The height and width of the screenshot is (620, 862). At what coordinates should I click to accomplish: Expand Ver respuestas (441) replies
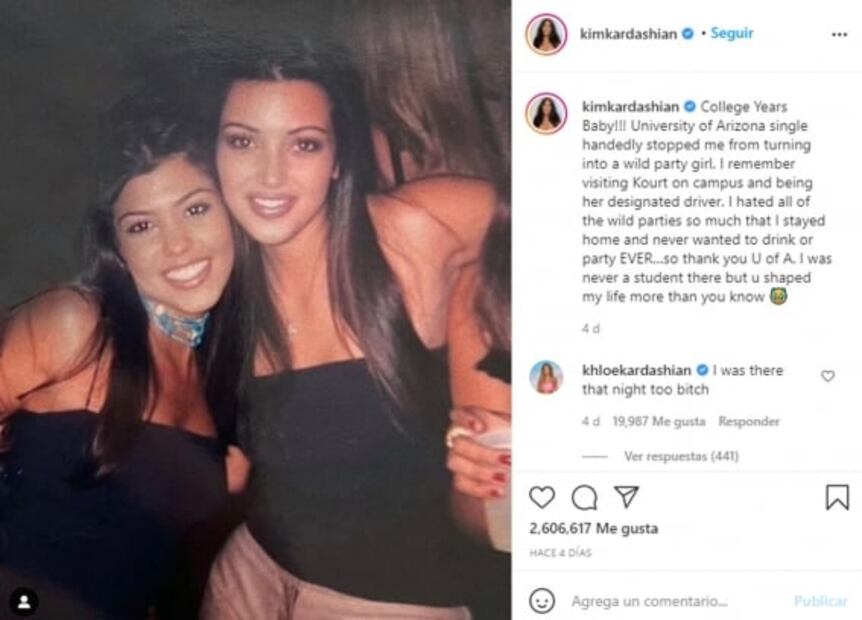681,456
